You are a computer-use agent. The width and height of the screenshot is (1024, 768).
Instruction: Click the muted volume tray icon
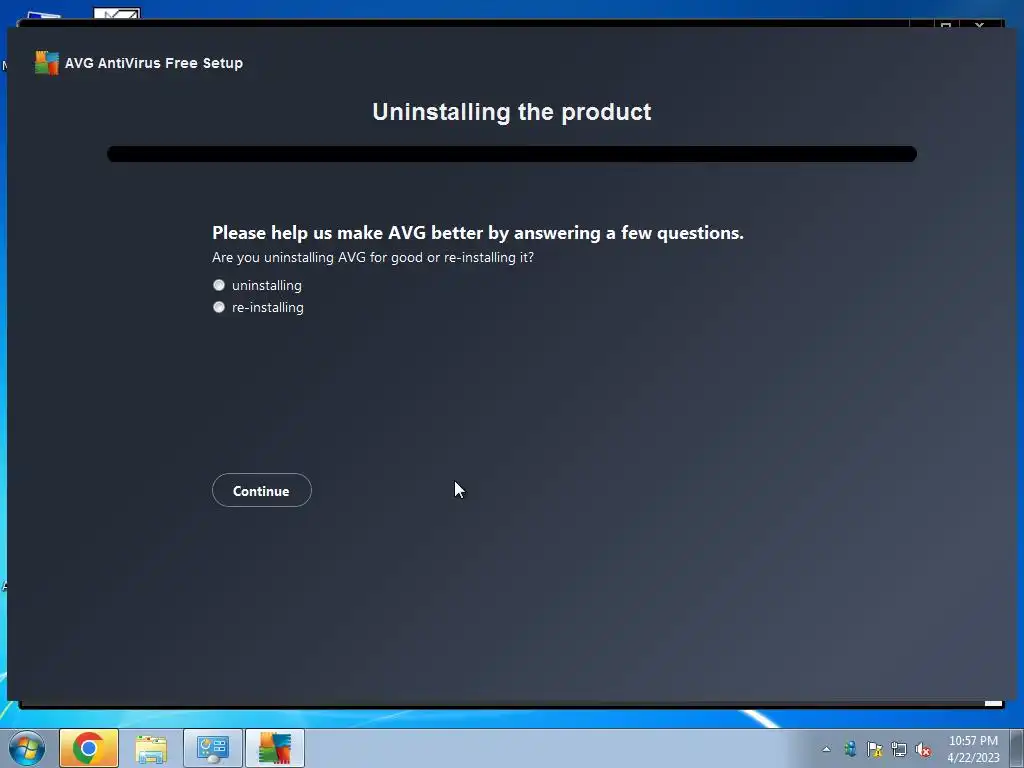[x=923, y=749]
